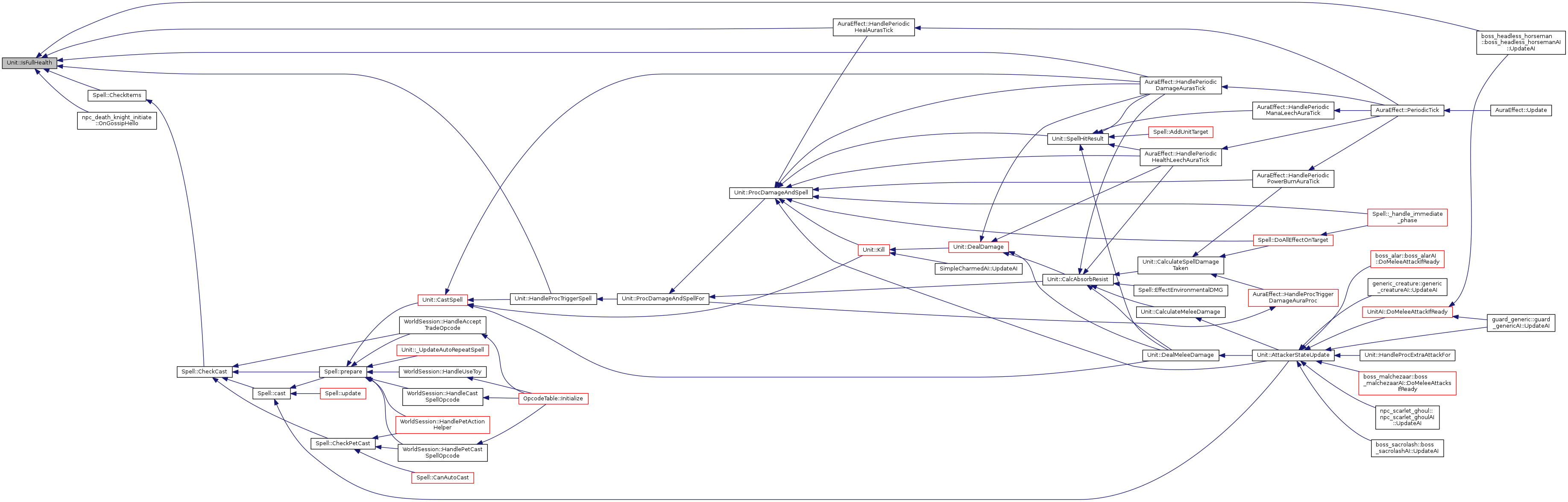Image resolution: width=1568 pixels, height=502 pixels.
Task: Open the red Unit::Kill node
Action: [x=873, y=250]
